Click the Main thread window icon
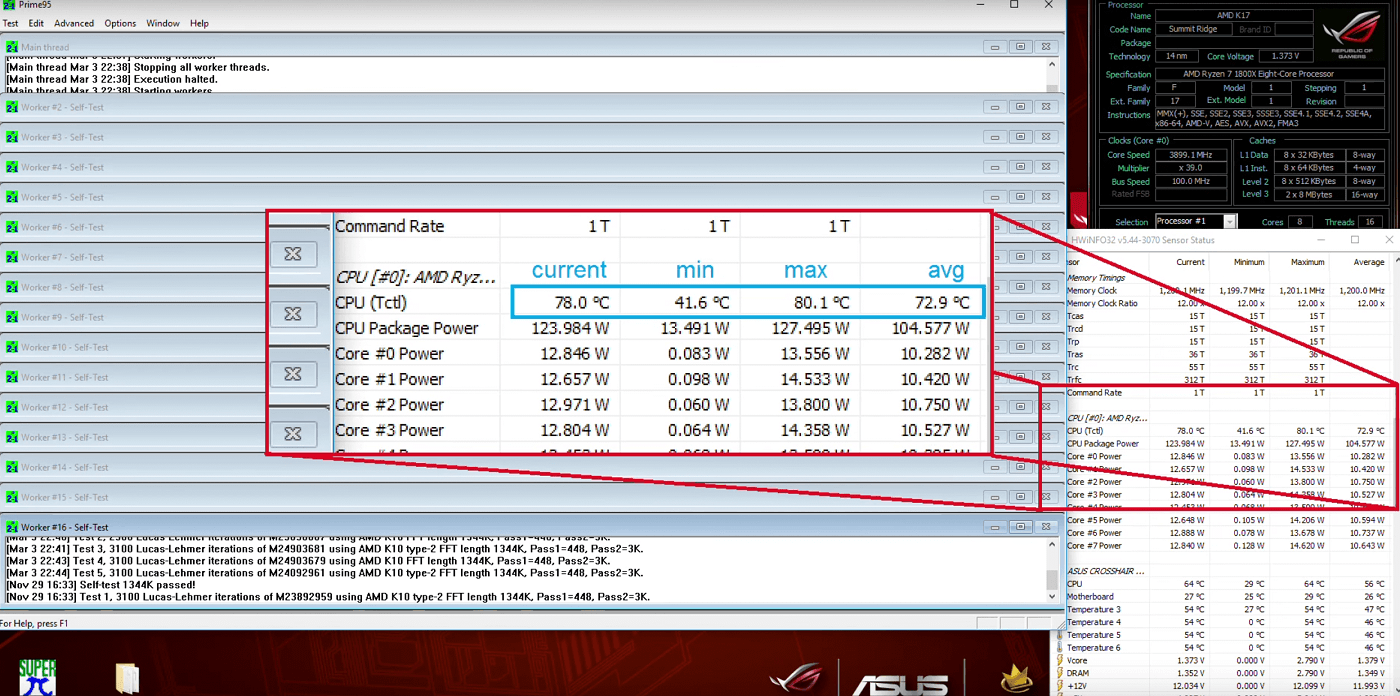Screen dimensions: 1400x696 [x=12, y=47]
